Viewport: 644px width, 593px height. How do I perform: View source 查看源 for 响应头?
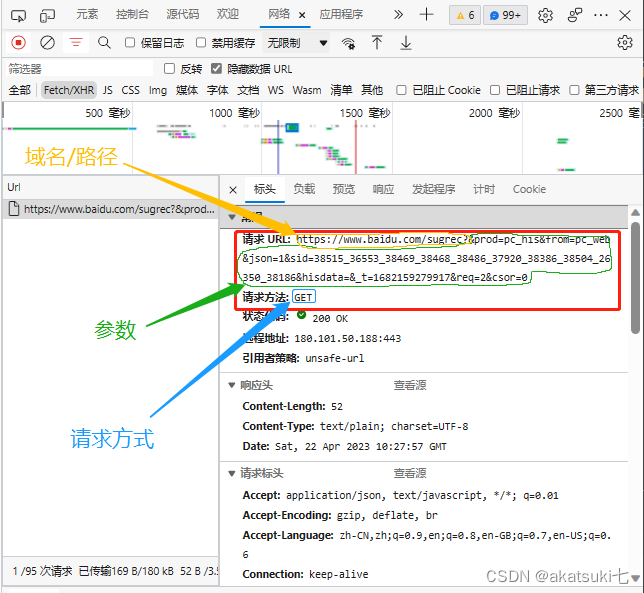410,385
